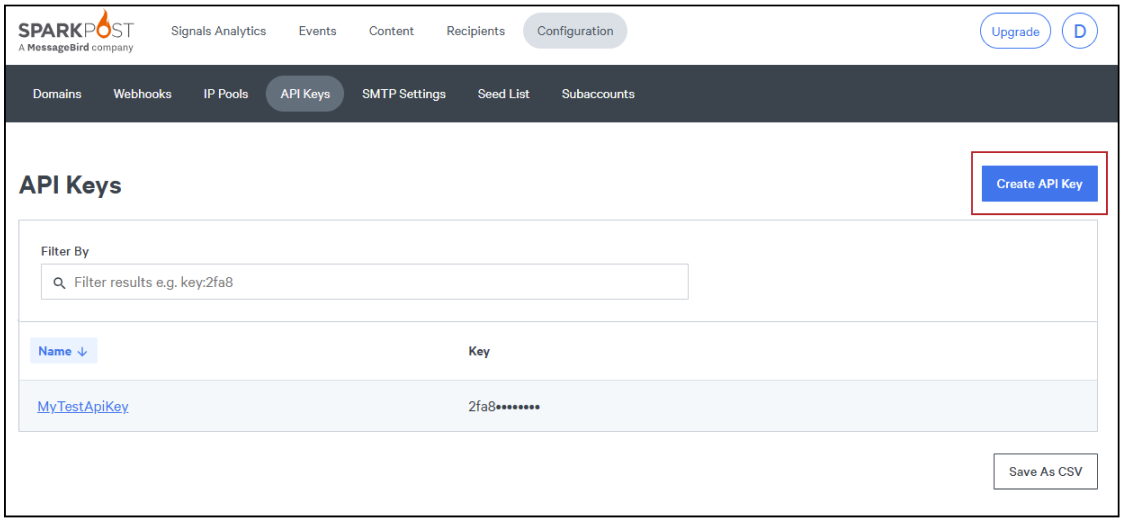Open the Signals Analytics menu
Image resolution: width=1125 pixels, height=523 pixels.
(x=218, y=31)
